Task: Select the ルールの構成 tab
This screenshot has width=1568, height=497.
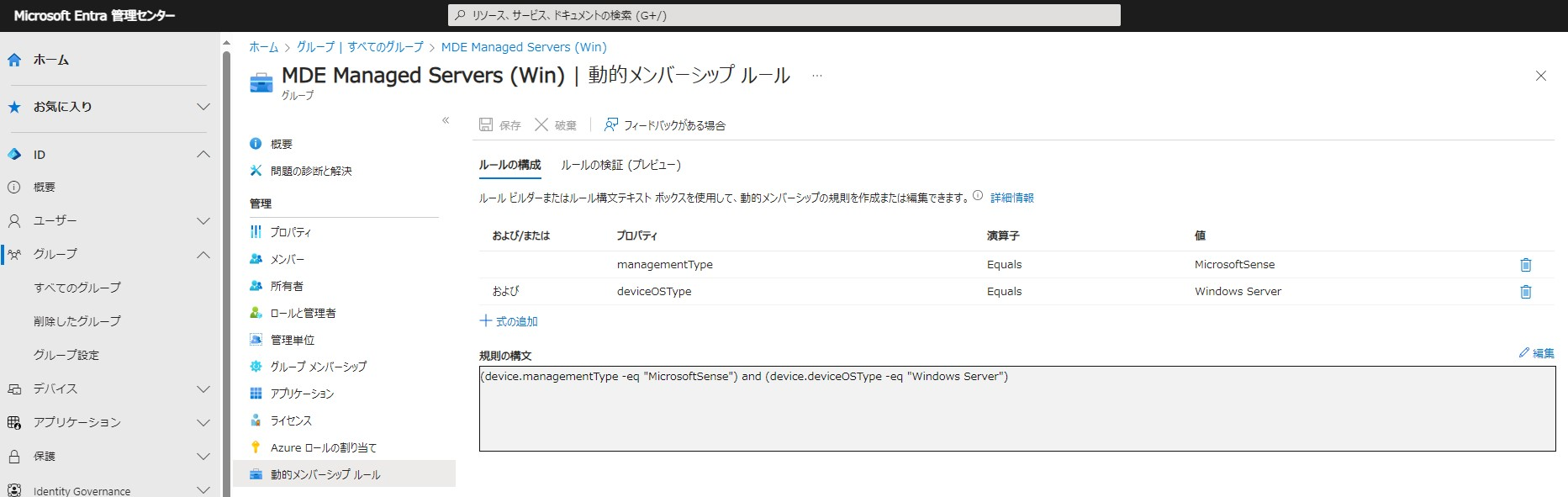Action: (x=509, y=165)
